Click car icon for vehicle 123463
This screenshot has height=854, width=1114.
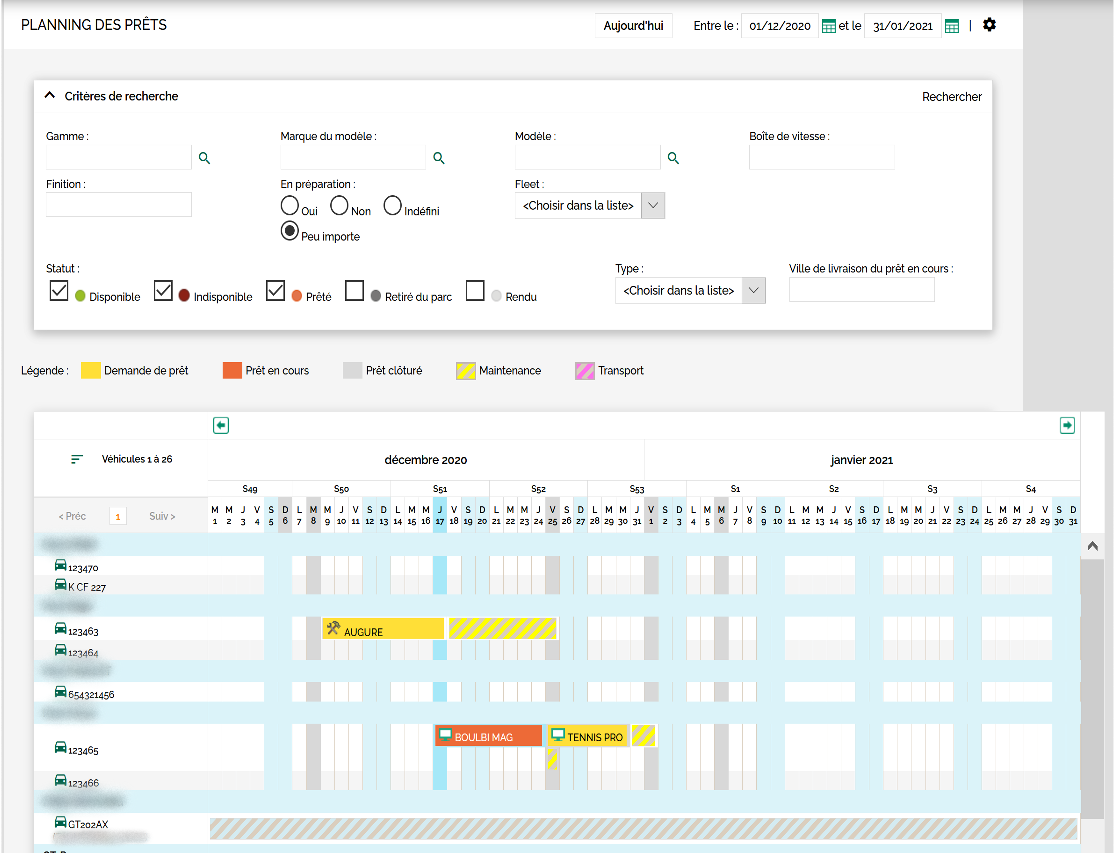[60, 628]
